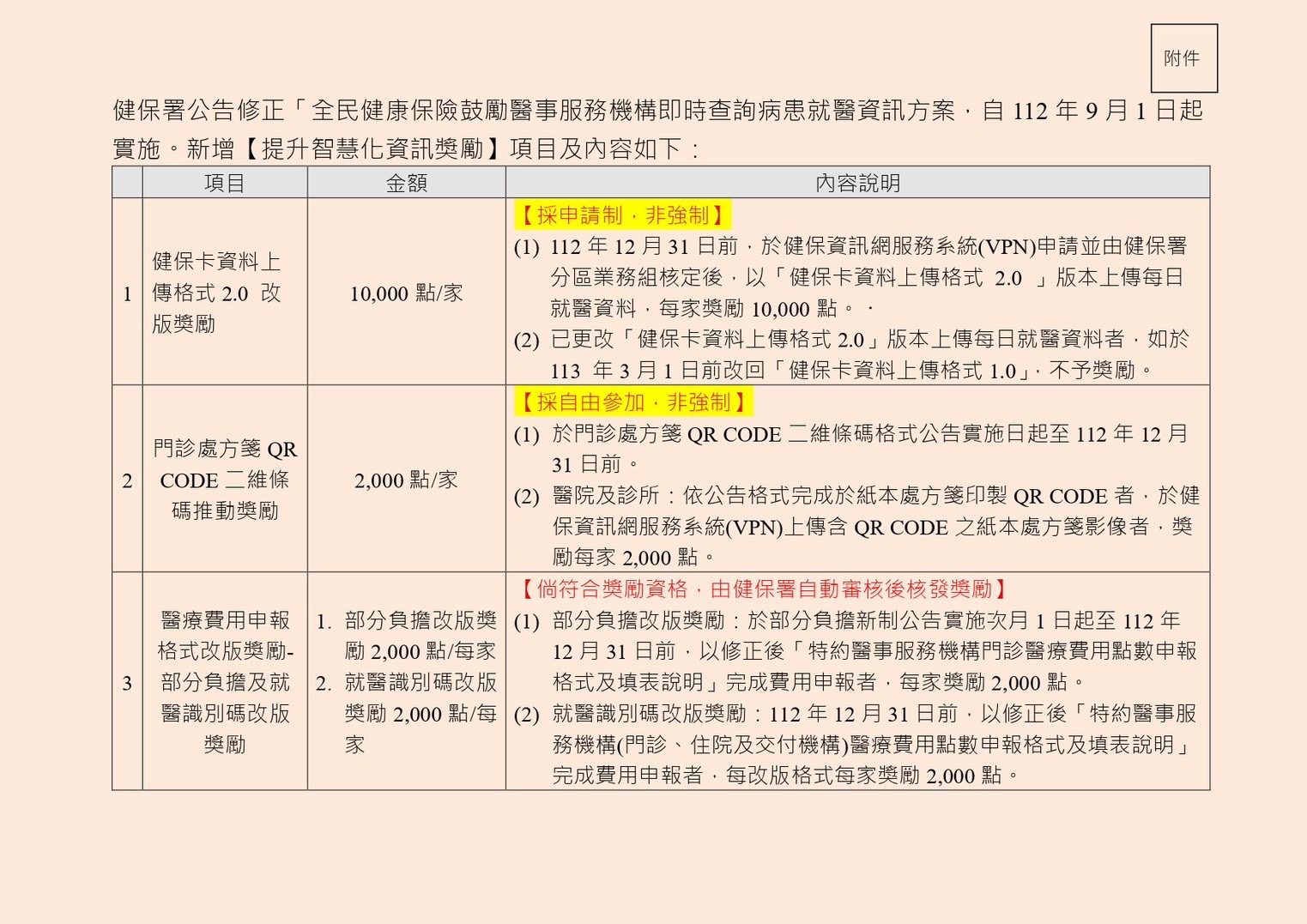1307x924 pixels.
Task: Click the 新增【提升智慧化資訊獎勵】 subtitle line
Action: (406, 149)
